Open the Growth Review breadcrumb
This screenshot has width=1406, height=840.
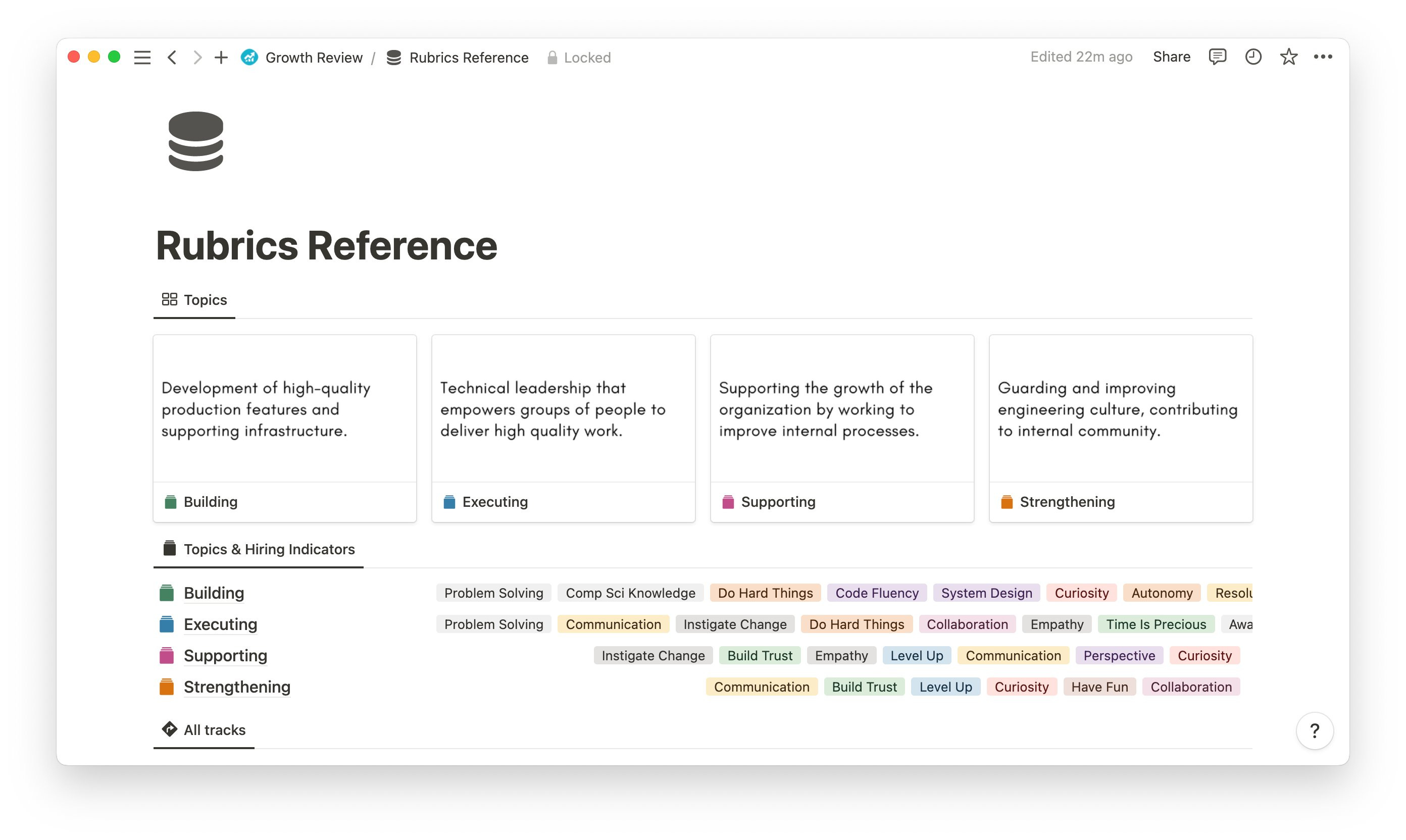coord(314,58)
